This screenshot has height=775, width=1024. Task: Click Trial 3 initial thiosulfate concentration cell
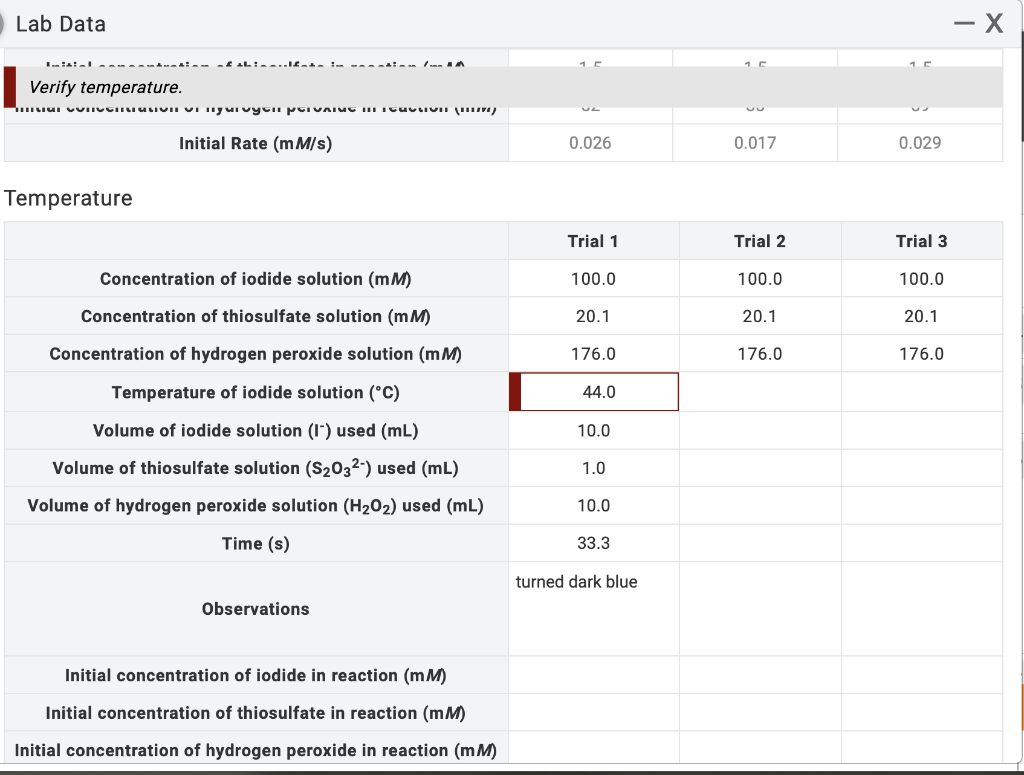[921, 712]
